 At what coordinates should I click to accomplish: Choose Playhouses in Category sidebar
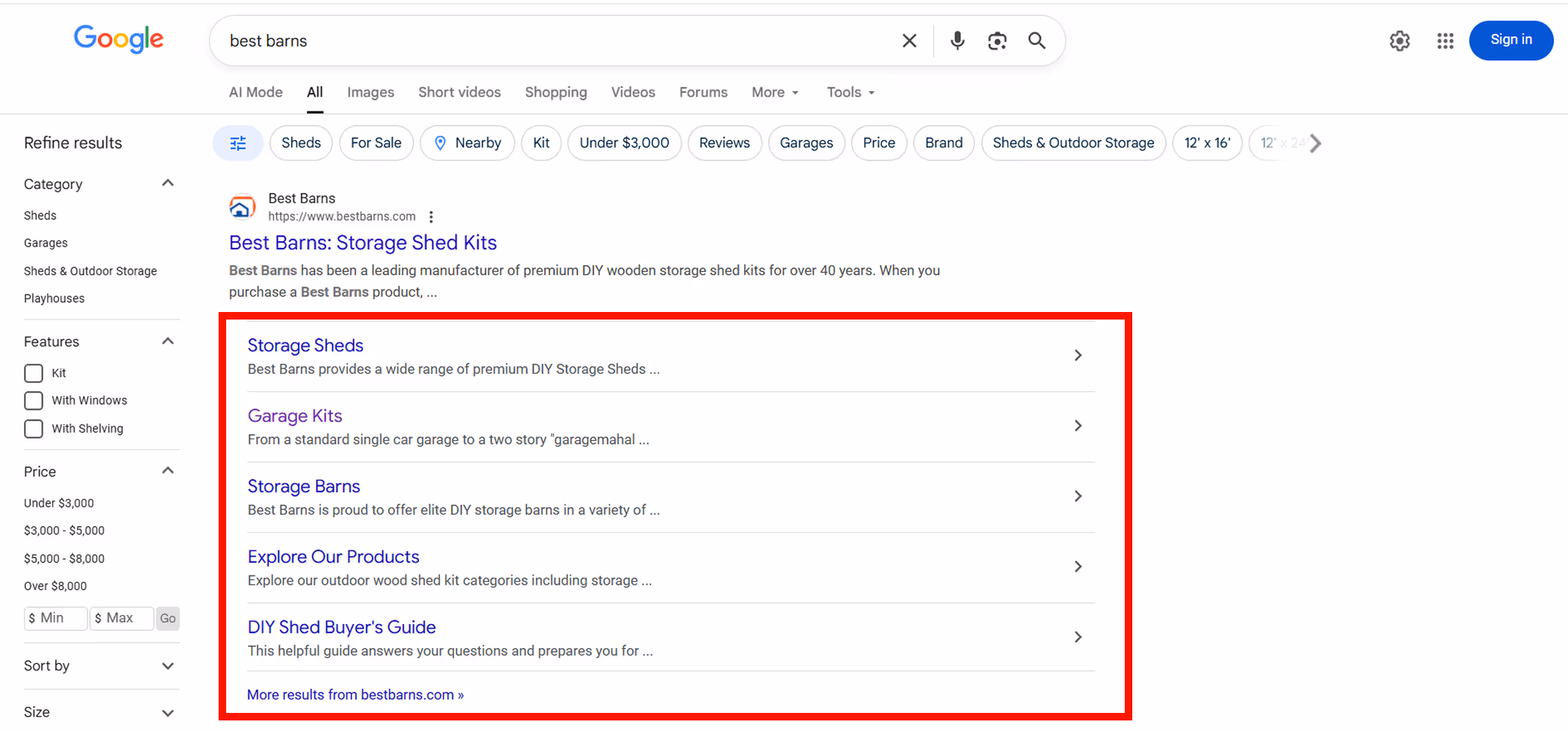(54, 298)
